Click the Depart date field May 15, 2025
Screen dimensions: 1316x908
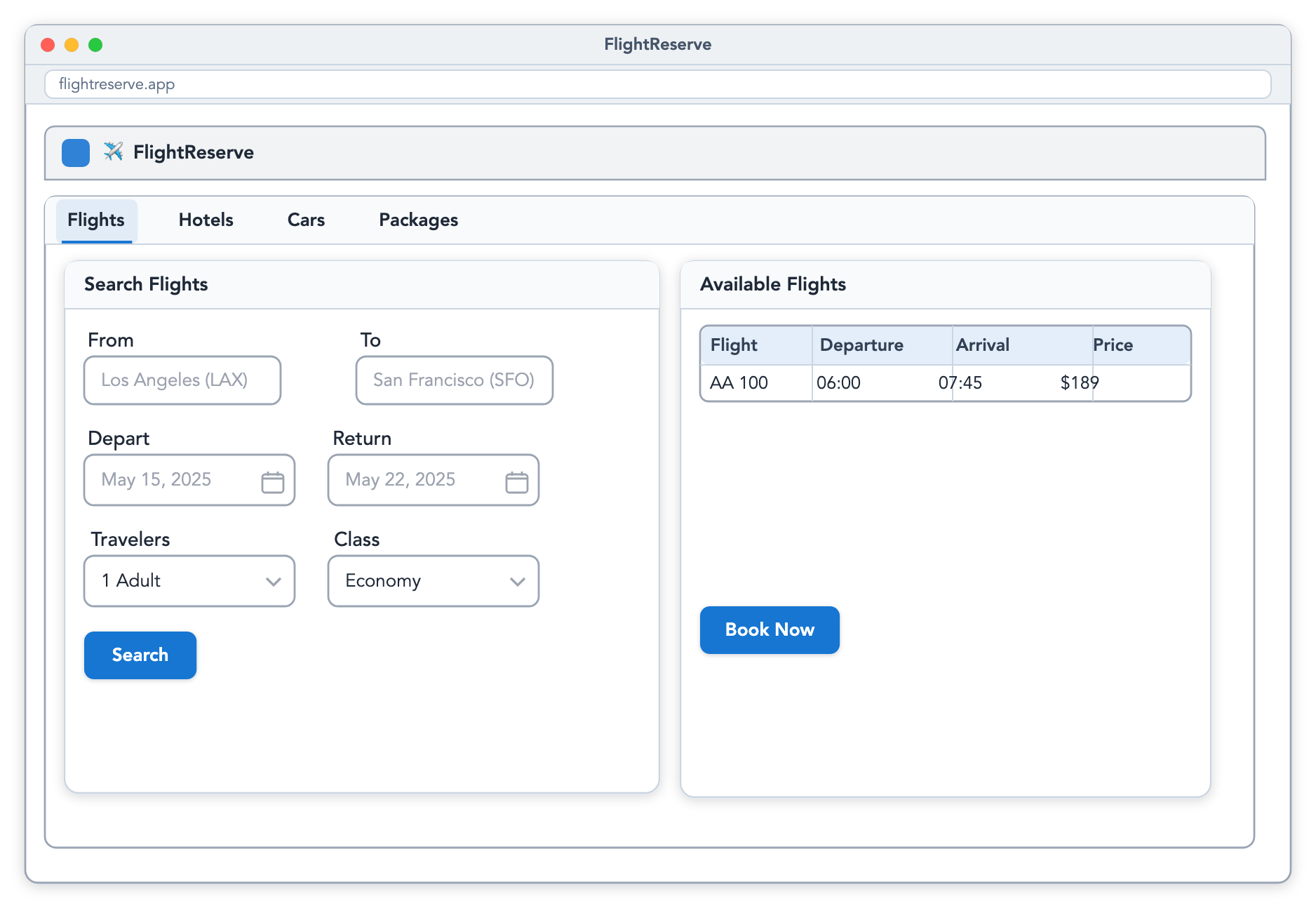pos(189,480)
